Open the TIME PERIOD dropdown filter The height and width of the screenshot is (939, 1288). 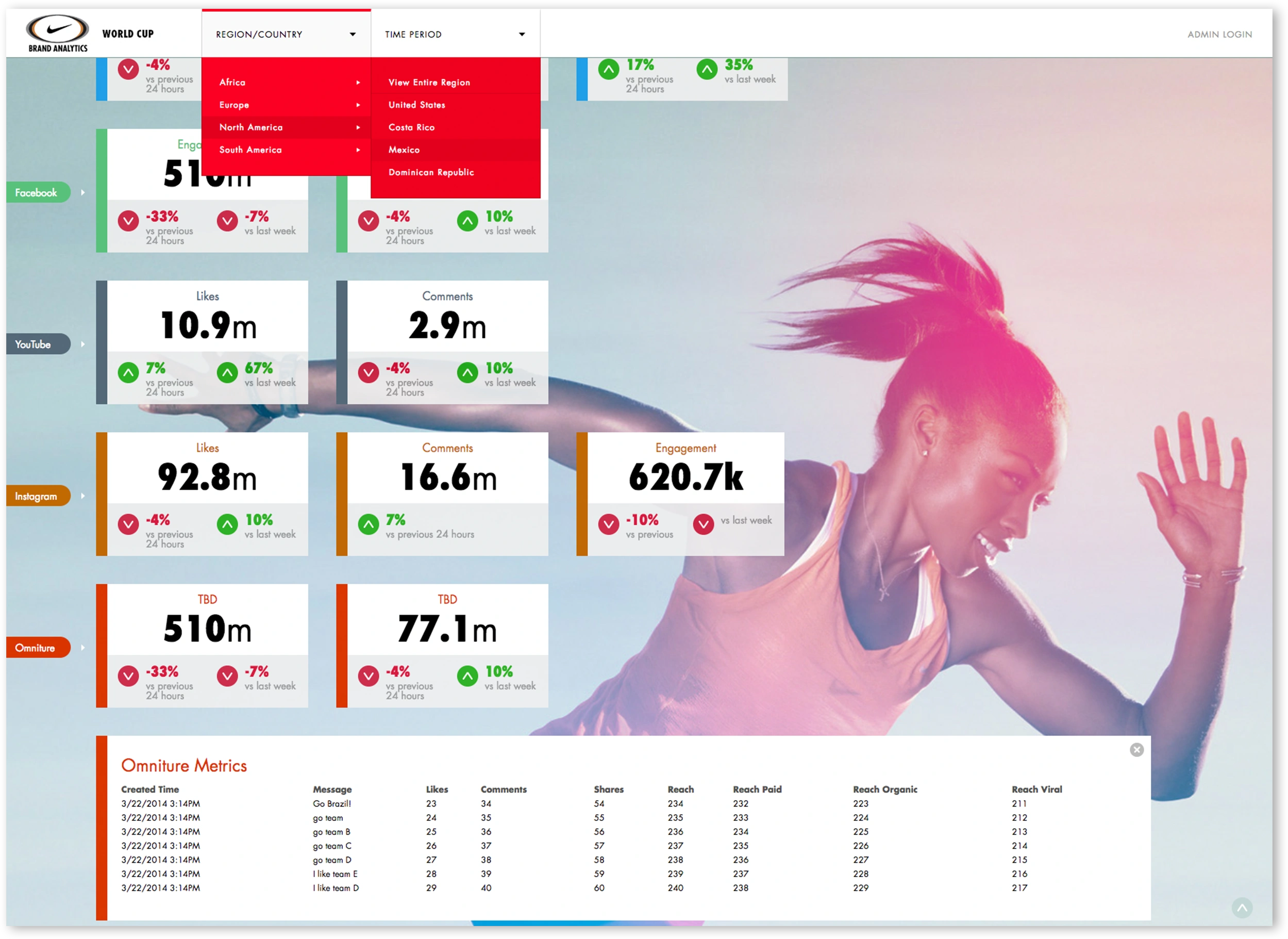tap(455, 35)
